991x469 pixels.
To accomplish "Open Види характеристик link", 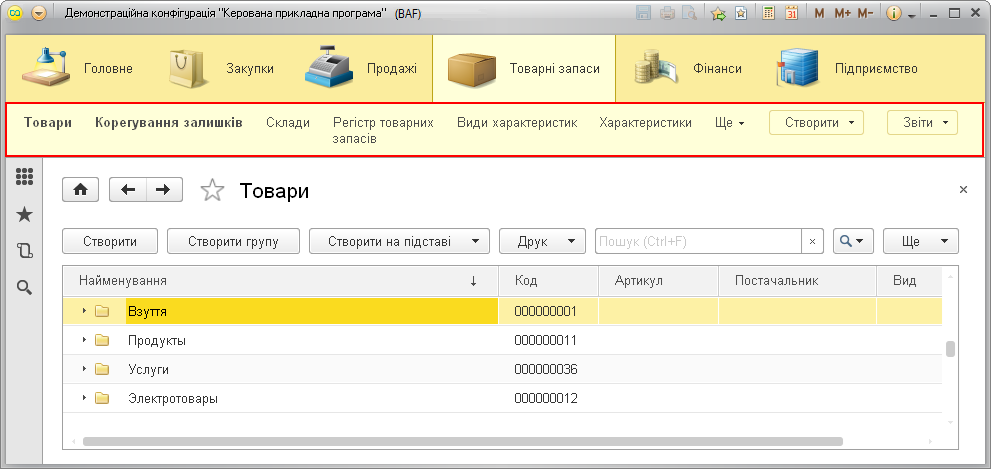I will point(517,123).
